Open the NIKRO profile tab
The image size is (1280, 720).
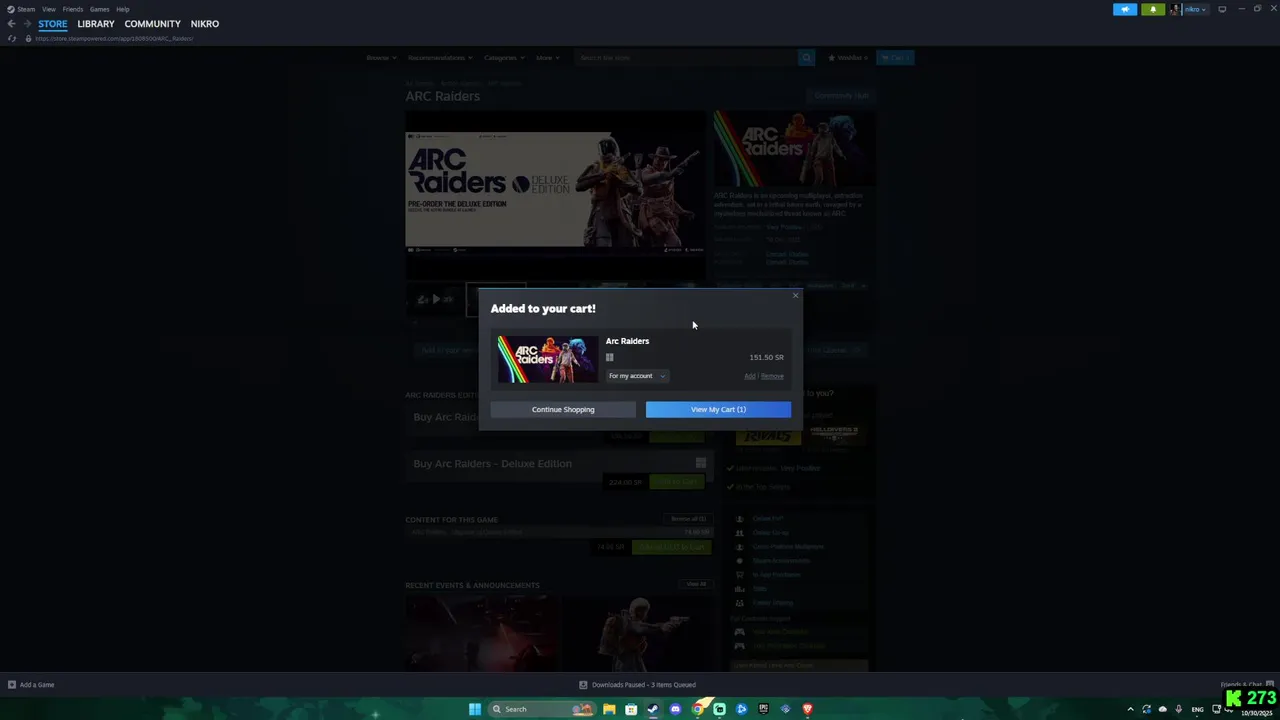pos(205,24)
